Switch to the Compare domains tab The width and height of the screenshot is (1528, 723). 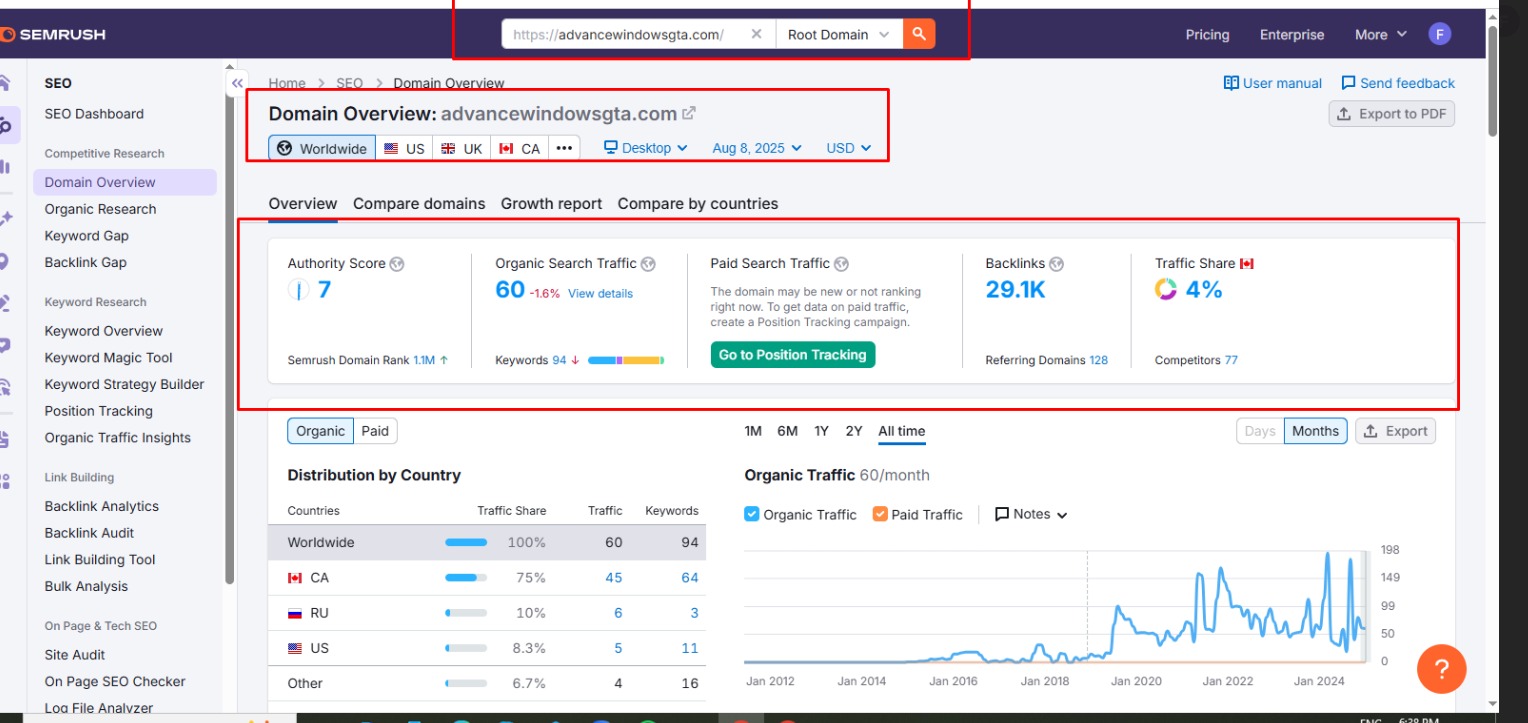[x=419, y=204]
